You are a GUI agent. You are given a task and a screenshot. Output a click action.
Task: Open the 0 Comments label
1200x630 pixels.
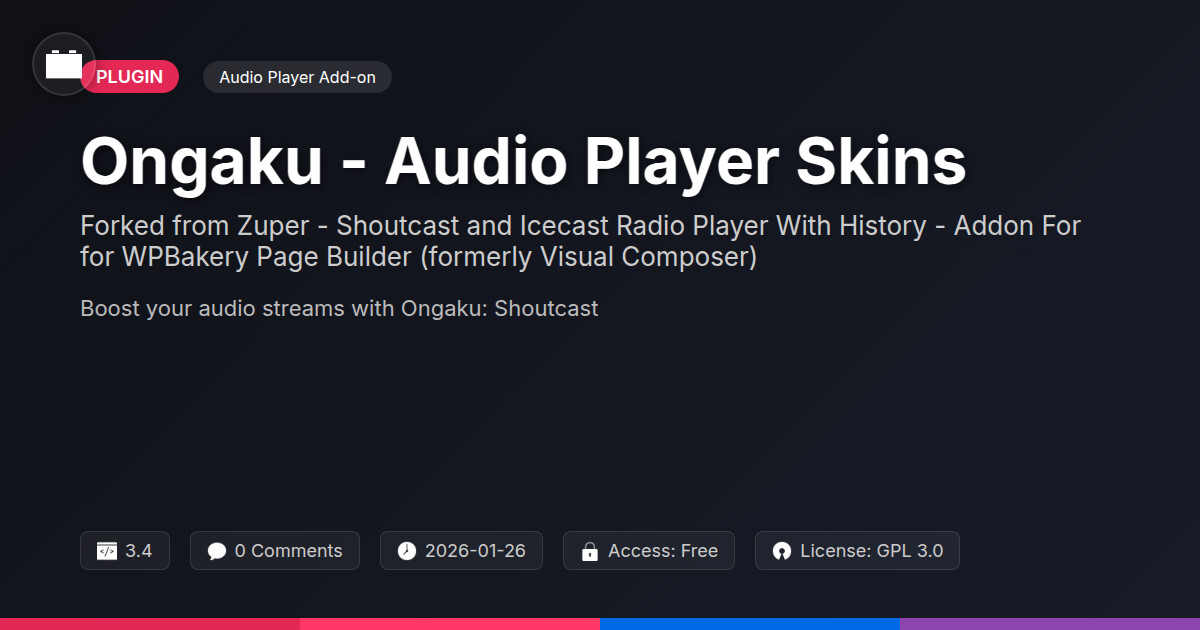(x=288, y=551)
